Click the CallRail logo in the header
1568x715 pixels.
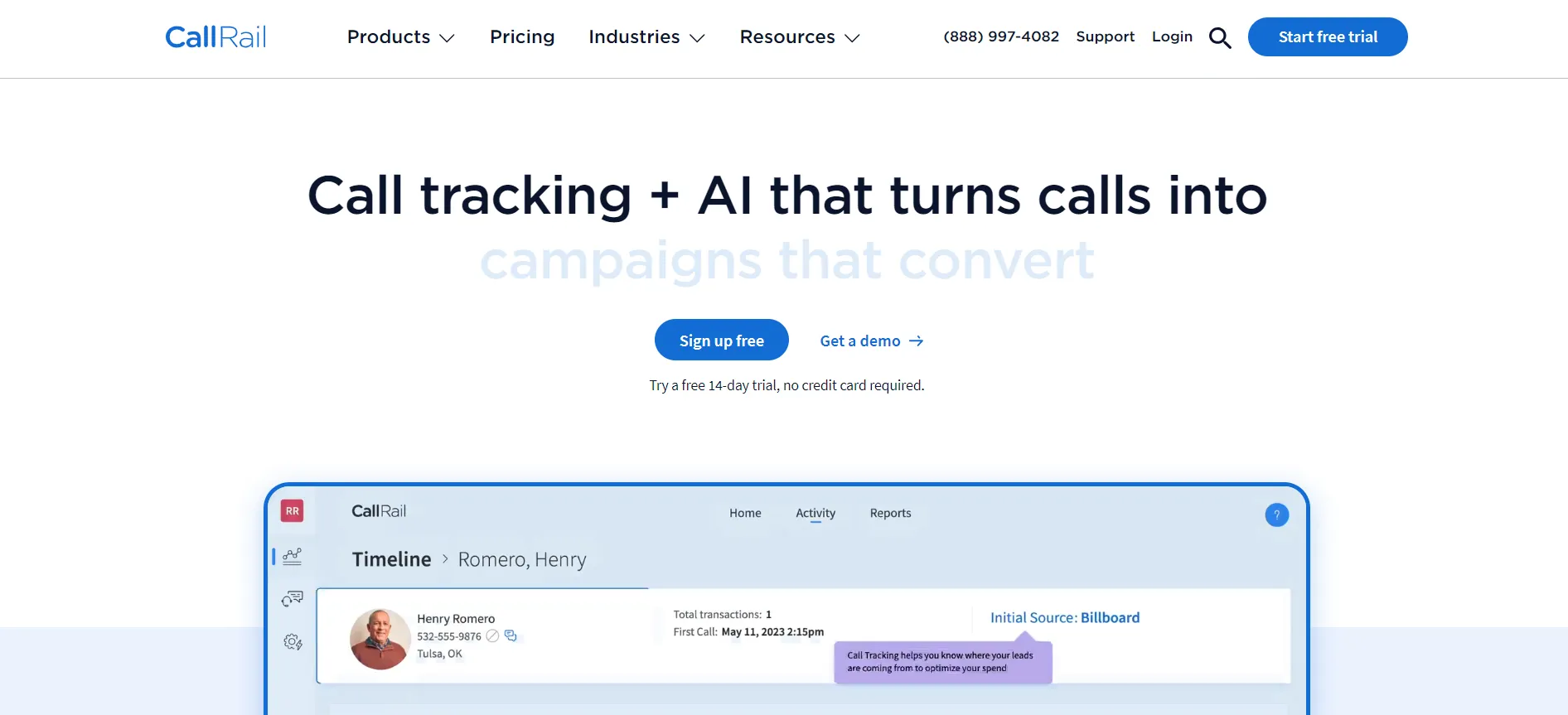pos(215,37)
